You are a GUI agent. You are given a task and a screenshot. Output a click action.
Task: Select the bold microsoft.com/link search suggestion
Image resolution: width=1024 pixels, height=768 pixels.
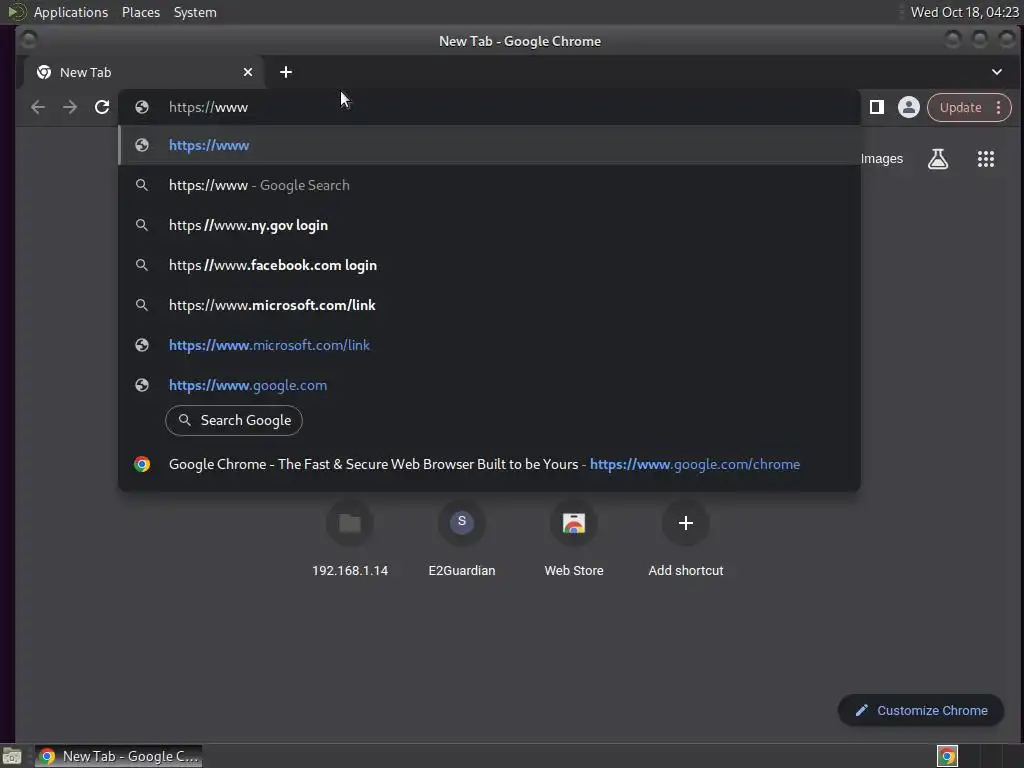coord(489,305)
